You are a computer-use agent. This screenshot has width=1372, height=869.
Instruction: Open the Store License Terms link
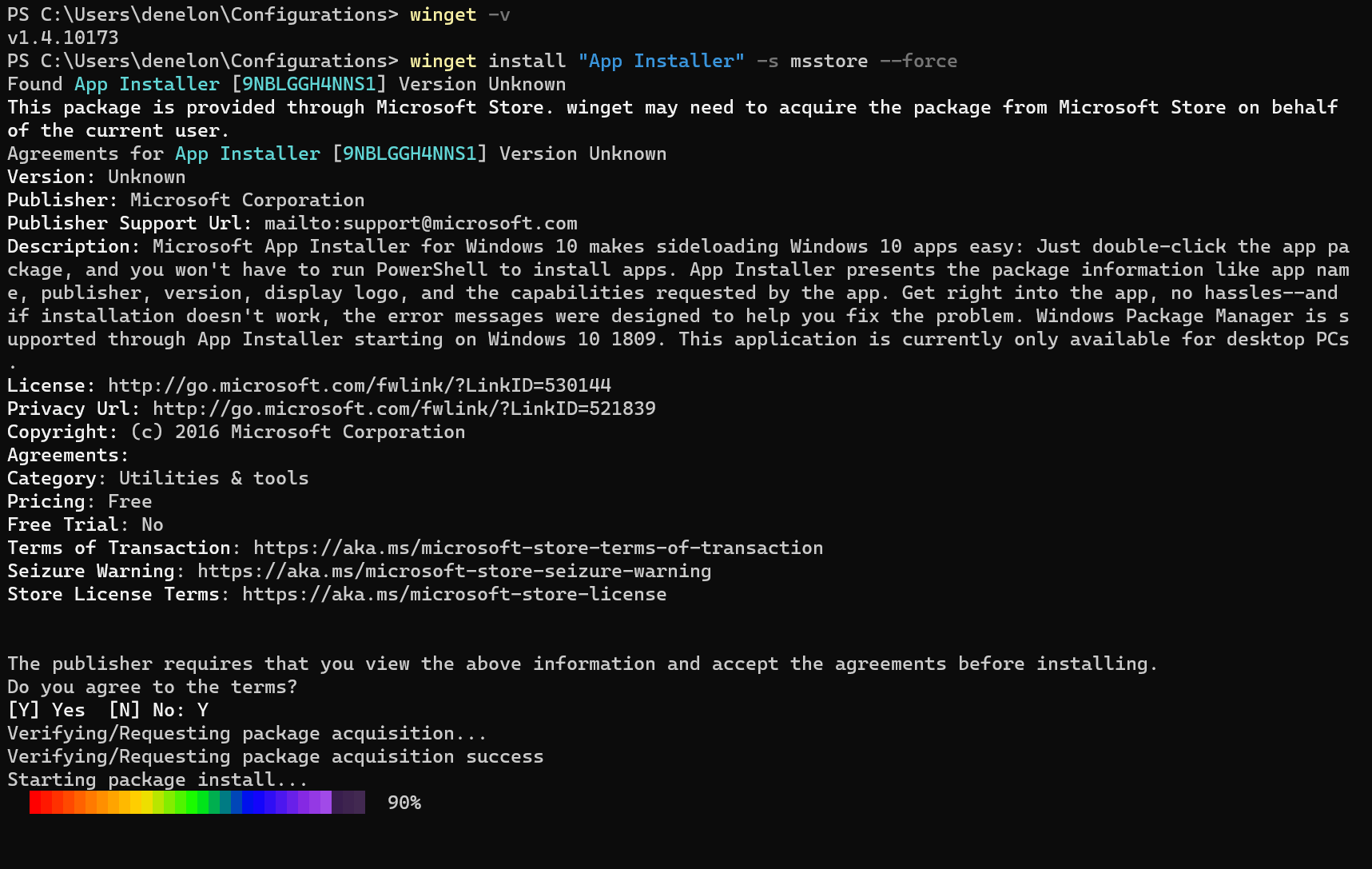(454, 593)
